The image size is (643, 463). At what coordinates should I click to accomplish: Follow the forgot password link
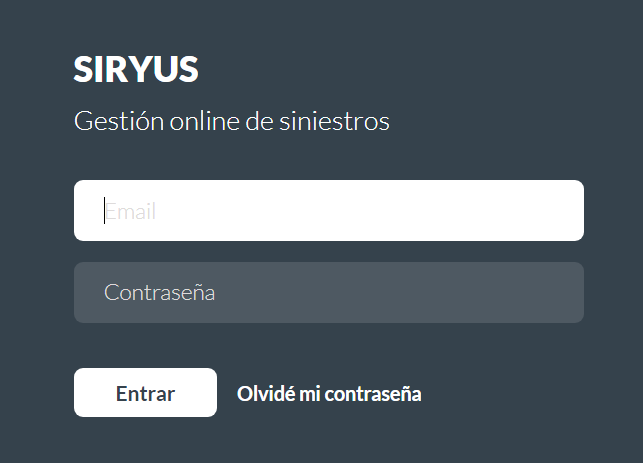(x=329, y=394)
